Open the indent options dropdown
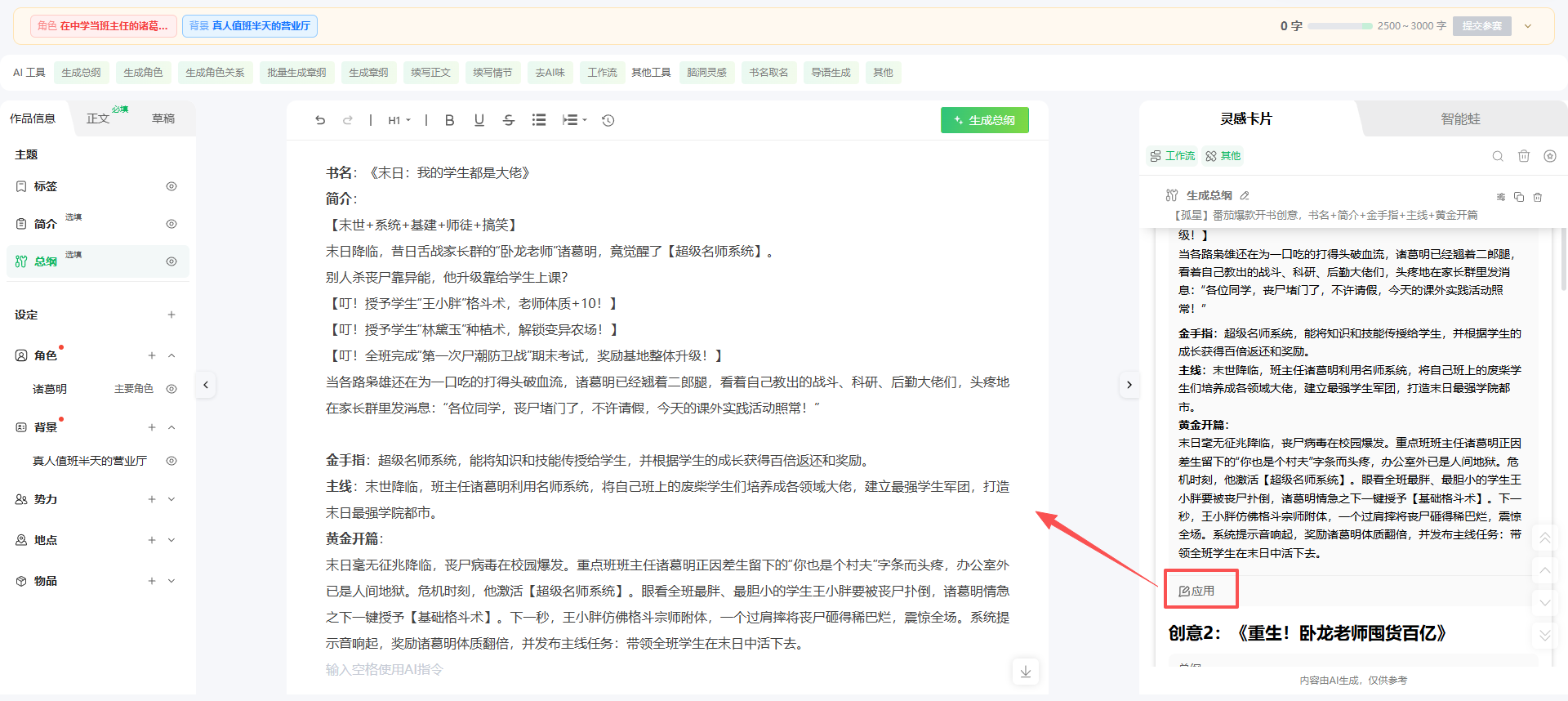The image size is (1568, 701). [x=575, y=120]
